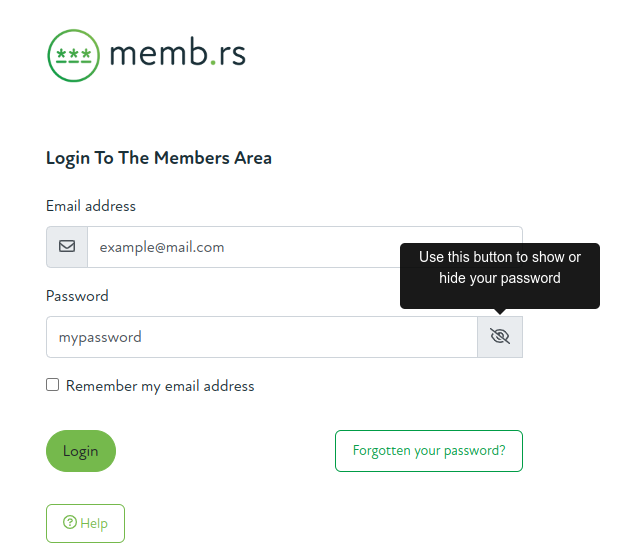Click the green dot in memb.rs wordmark
618x556 pixels.
(212, 64)
